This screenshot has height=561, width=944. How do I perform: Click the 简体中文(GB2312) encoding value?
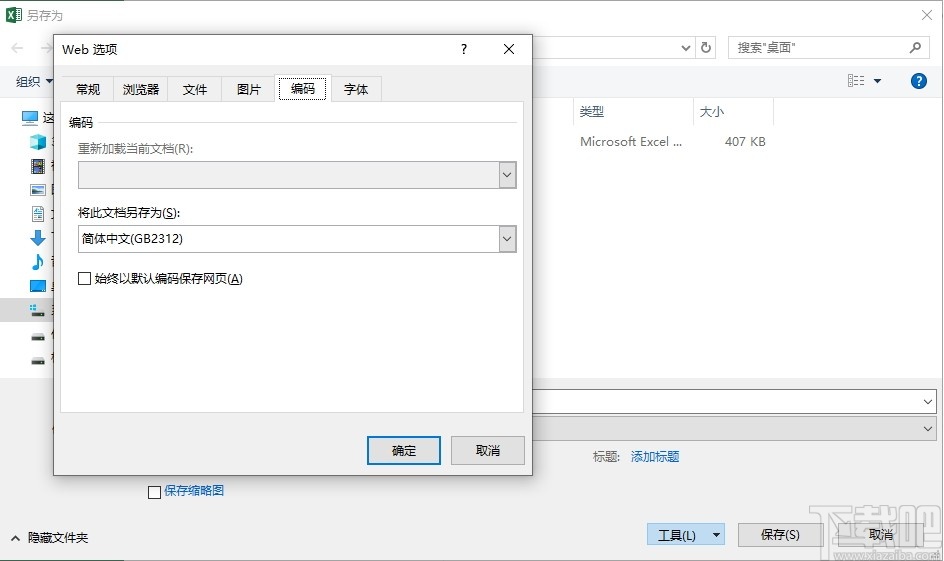click(x=132, y=239)
